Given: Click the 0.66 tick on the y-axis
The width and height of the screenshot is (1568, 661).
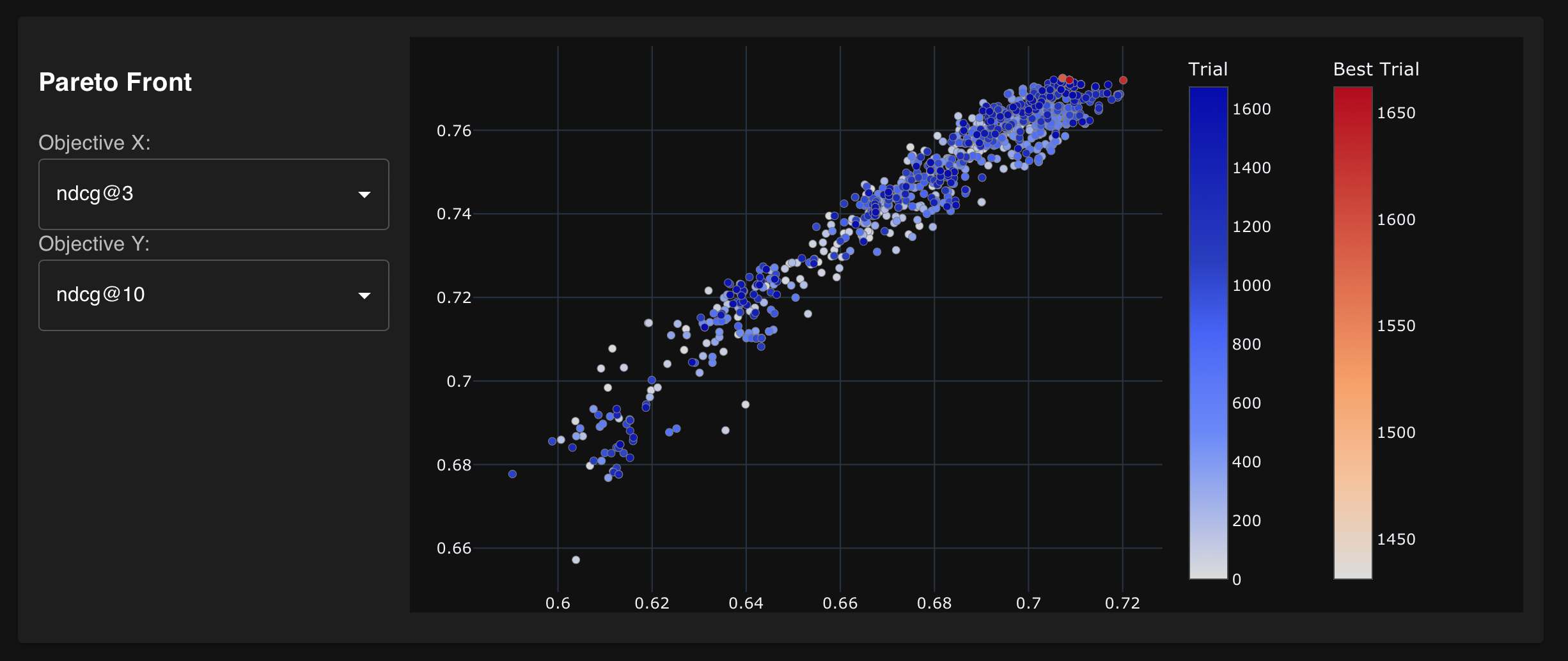Looking at the screenshot, I should 453,548.
